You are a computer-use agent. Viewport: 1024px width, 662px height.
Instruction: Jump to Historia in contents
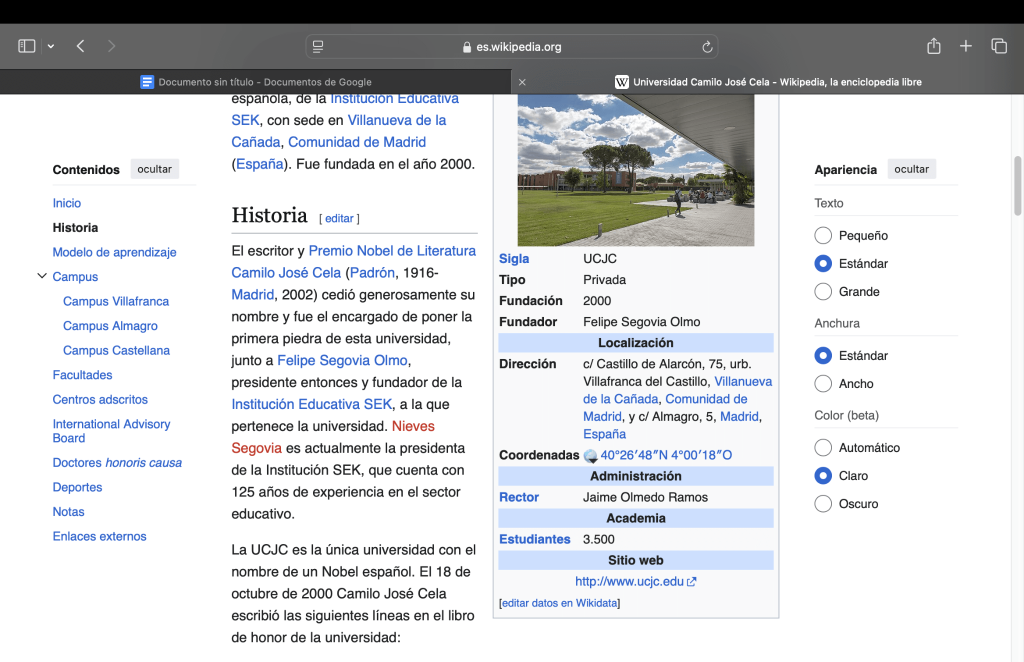coord(75,228)
